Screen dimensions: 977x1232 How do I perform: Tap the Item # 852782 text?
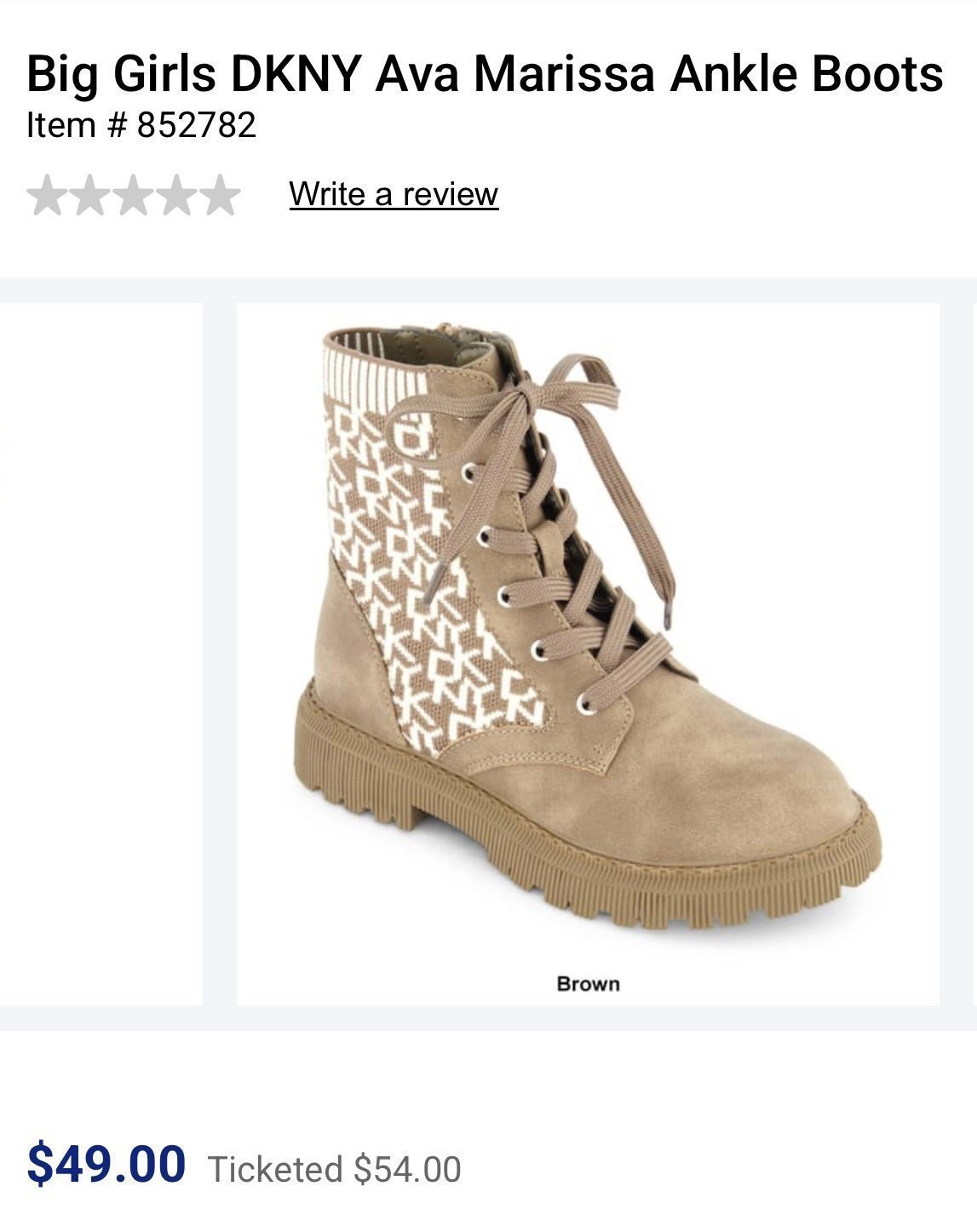tap(141, 125)
